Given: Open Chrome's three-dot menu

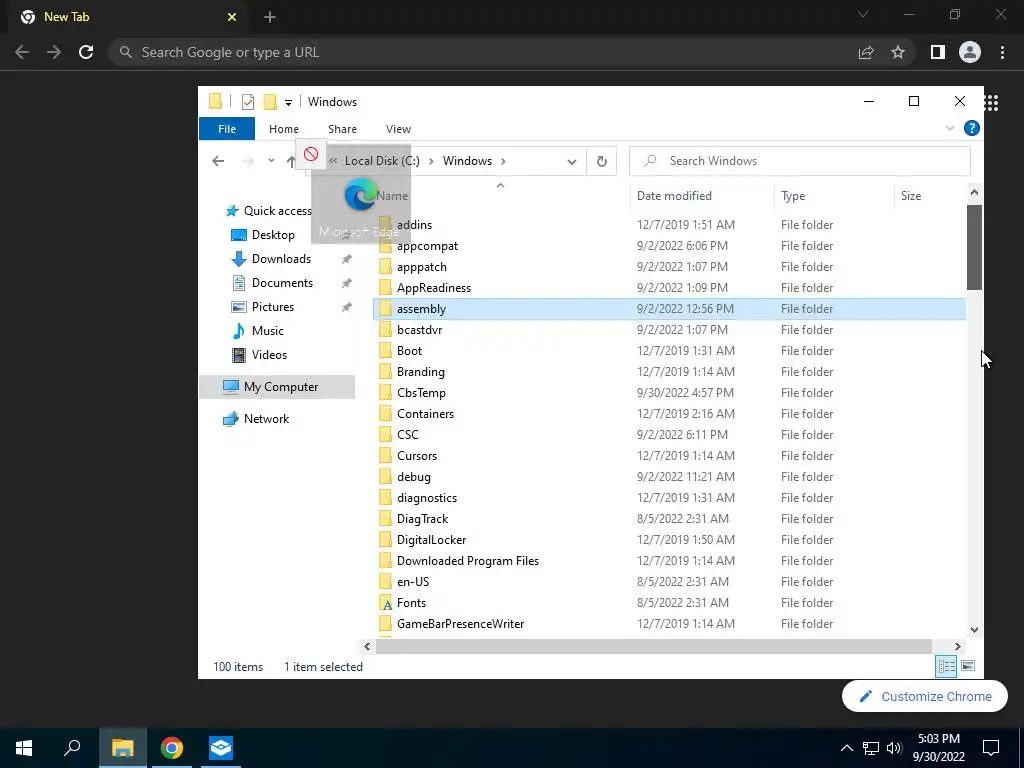Looking at the screenshot, I should 1002,52.
